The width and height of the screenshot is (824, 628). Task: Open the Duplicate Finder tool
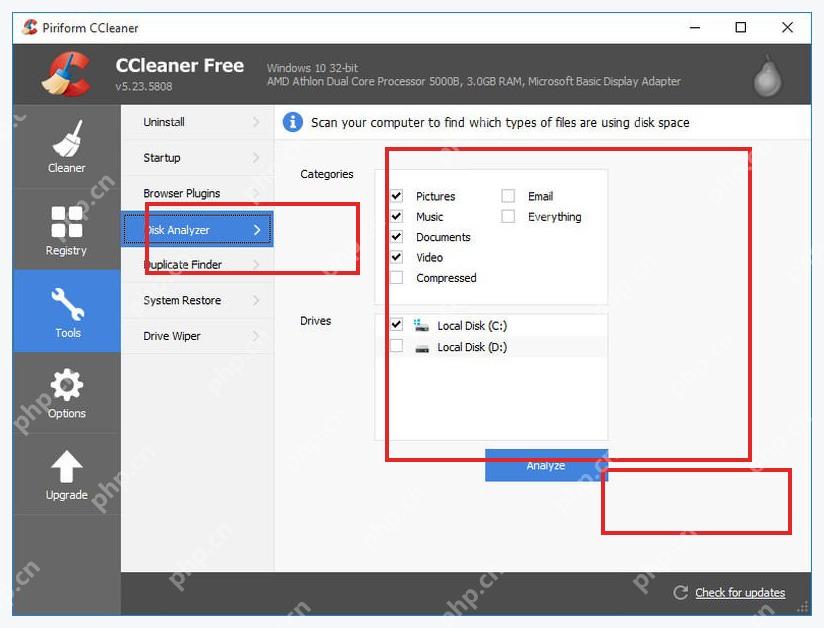(x=198, y=265)
